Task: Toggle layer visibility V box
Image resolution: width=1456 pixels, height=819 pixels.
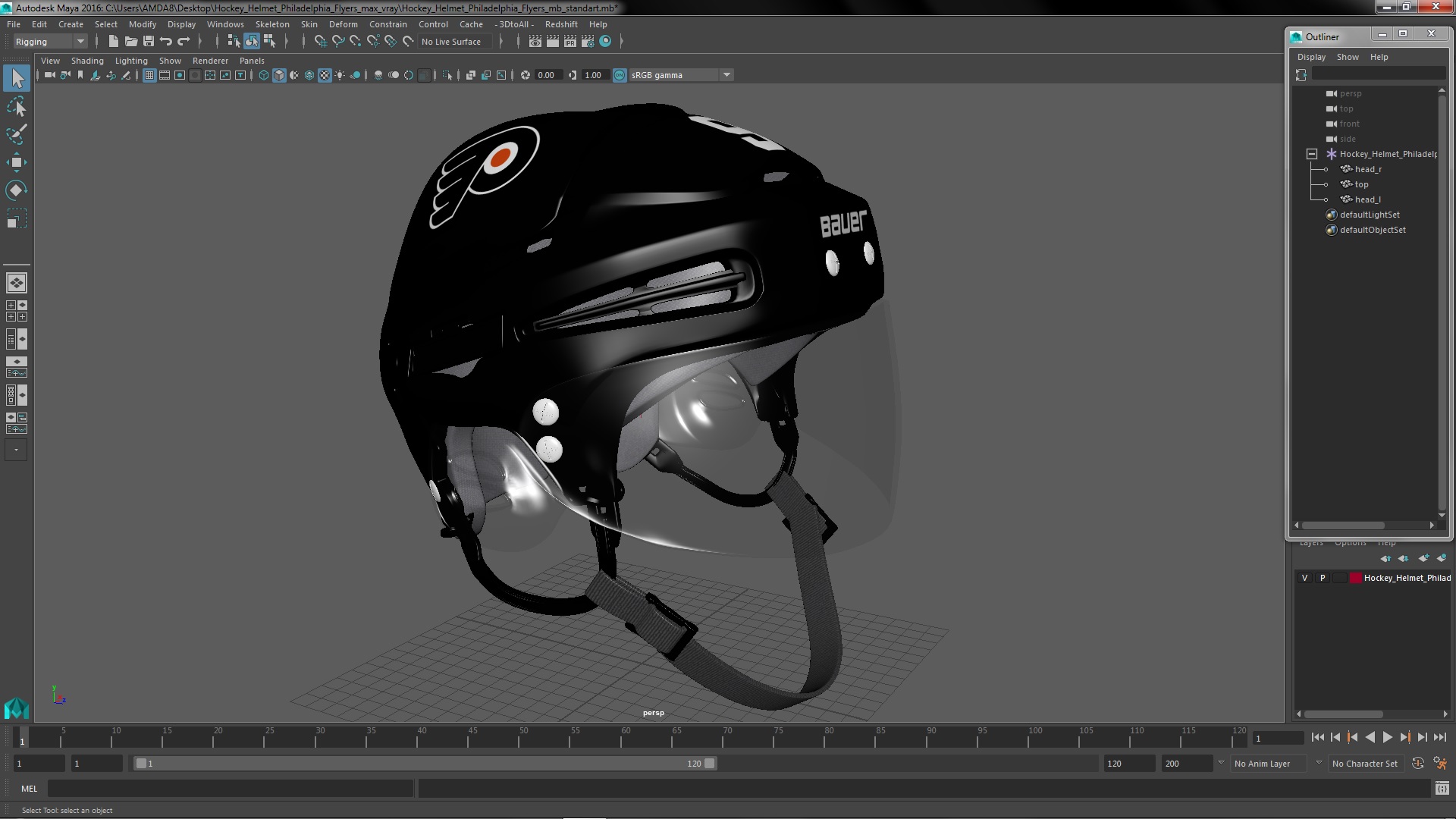Action: click(x=1304, y=578)
